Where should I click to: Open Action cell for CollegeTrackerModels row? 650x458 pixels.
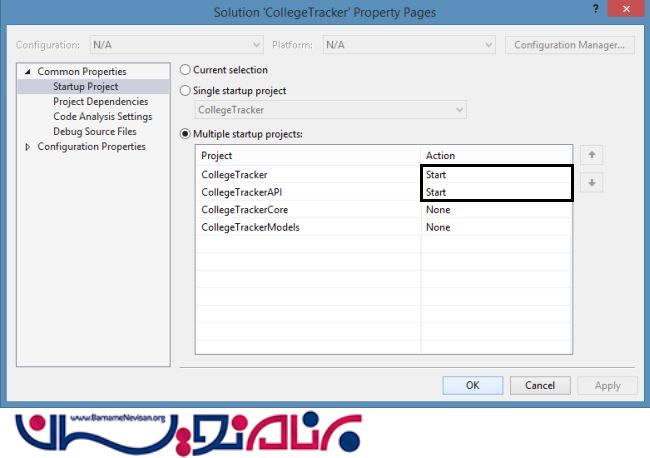coord(497,227)
